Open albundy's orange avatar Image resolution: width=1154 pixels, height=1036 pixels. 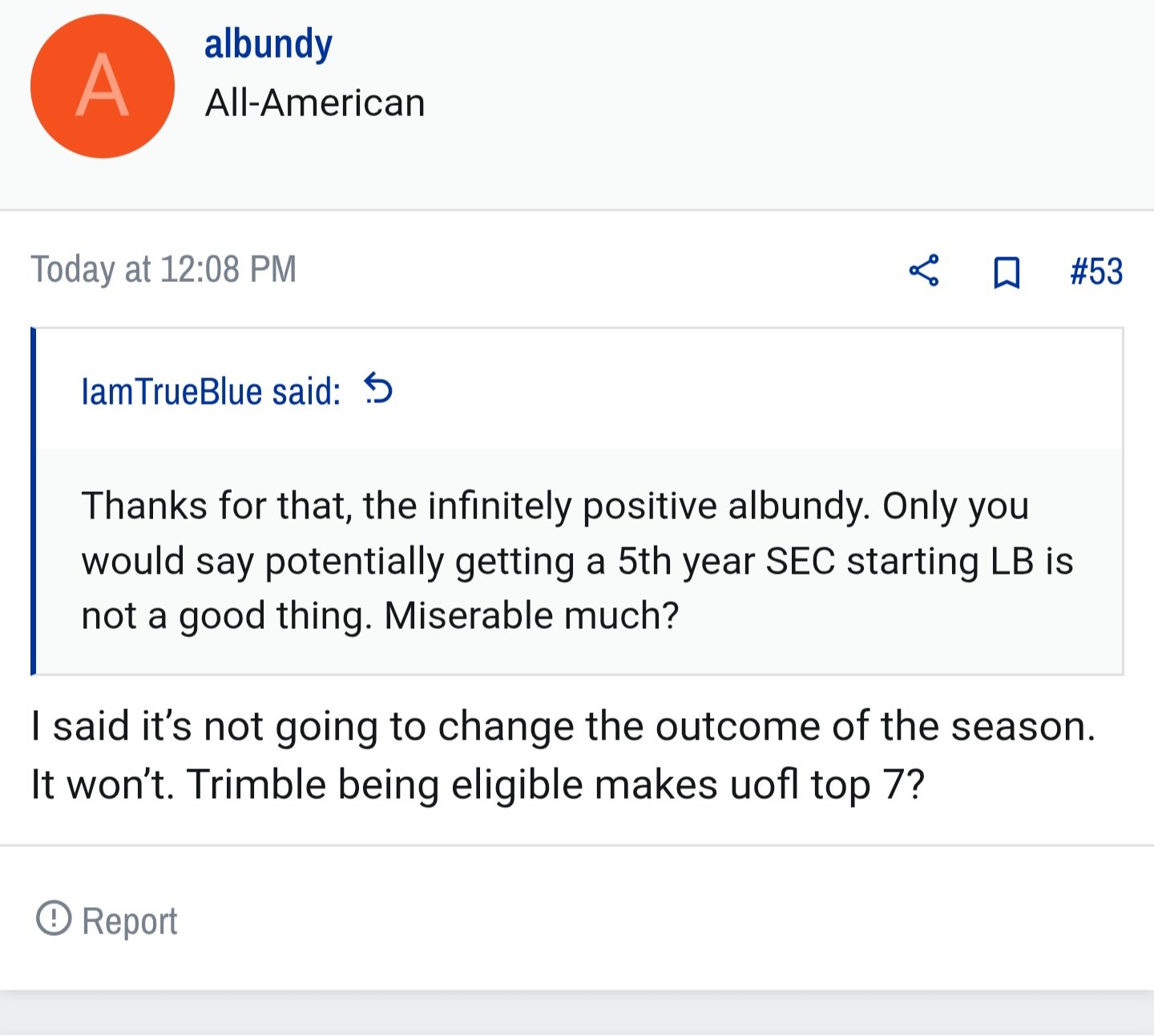(x=103, y=86)
